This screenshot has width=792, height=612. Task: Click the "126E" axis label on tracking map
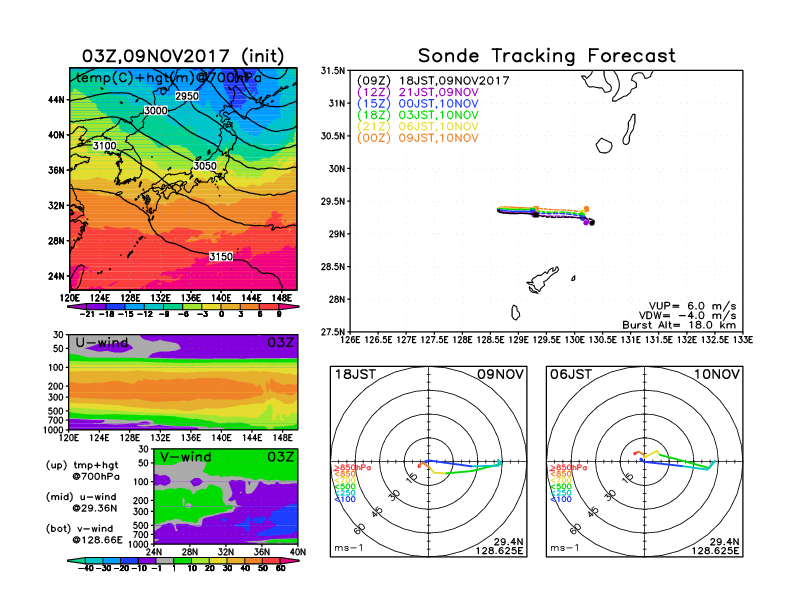click(x=350, y=340)
